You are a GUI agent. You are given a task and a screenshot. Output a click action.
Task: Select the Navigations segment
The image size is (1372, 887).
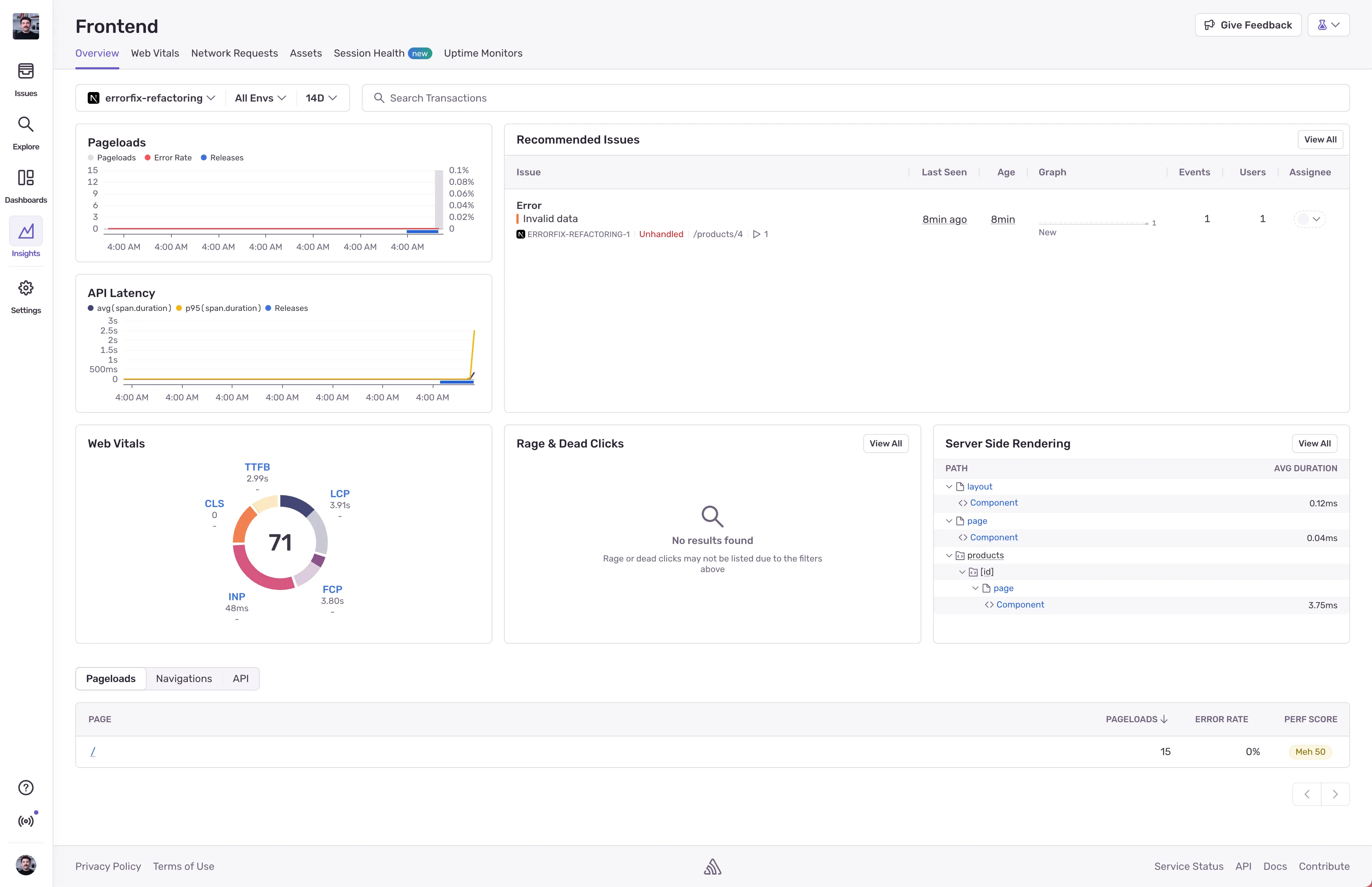click(x=184, y=678)
